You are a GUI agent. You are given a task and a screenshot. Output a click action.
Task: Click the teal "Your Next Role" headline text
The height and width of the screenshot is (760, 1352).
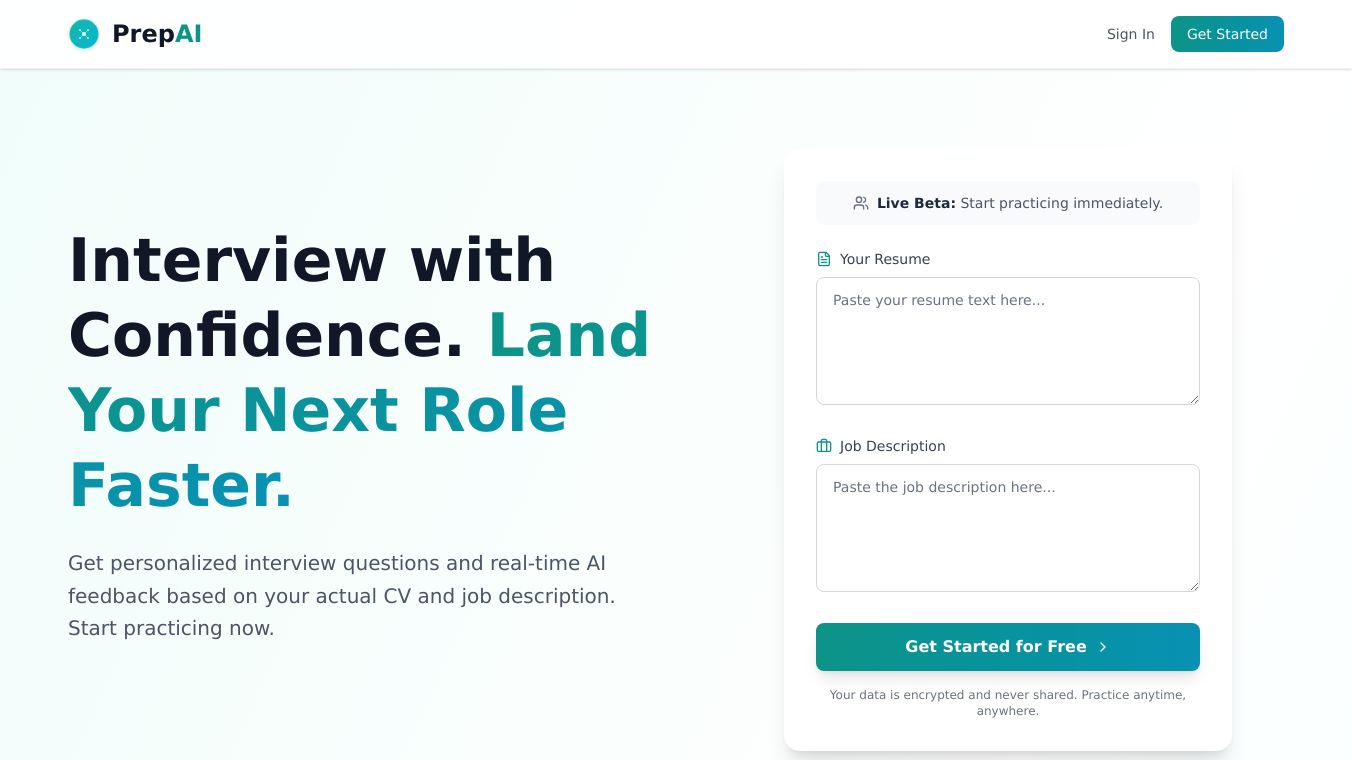pyautogui.click(x=317, y=410)
